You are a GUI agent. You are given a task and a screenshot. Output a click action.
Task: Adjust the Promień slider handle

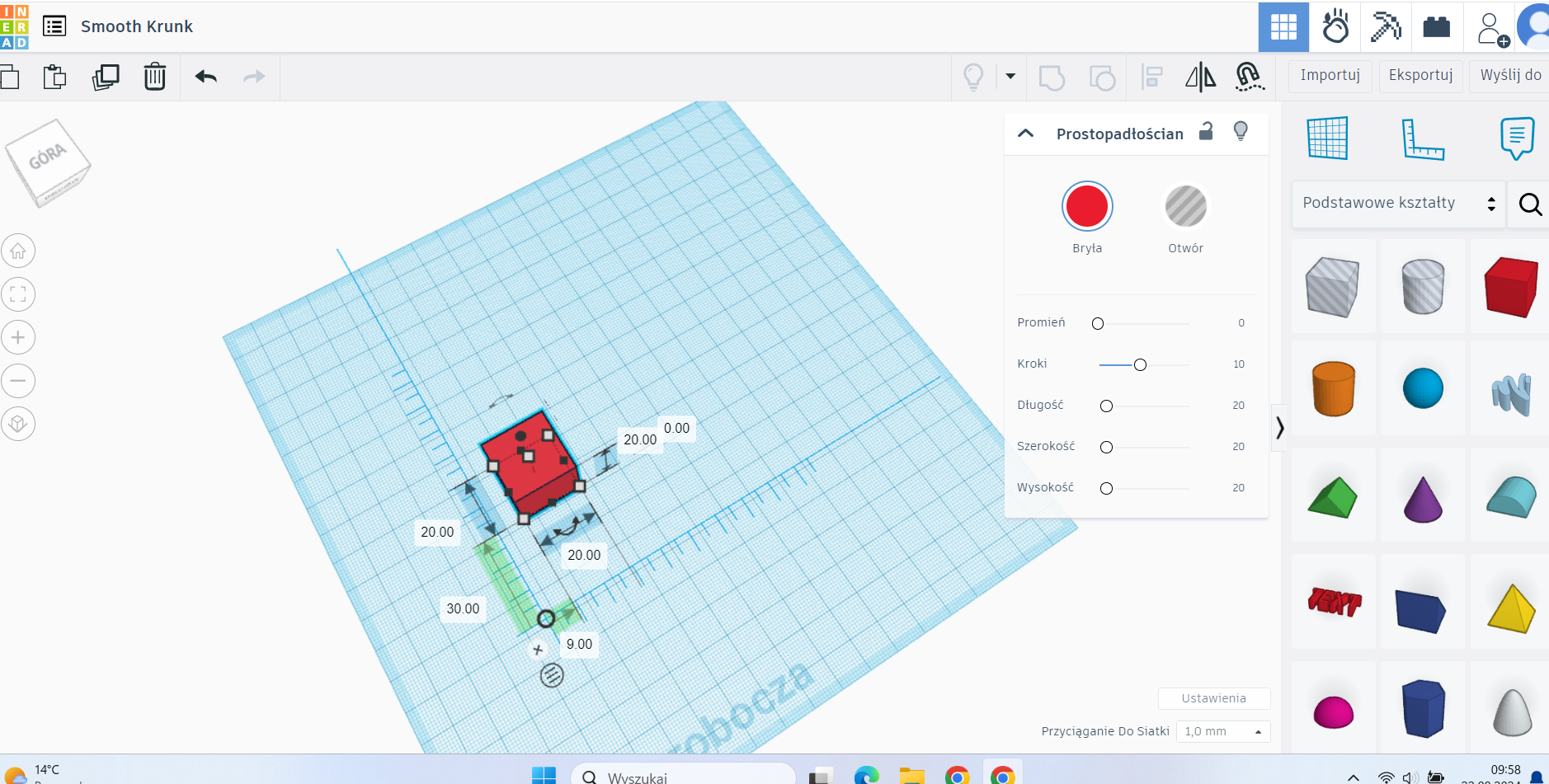[1098, 323]
